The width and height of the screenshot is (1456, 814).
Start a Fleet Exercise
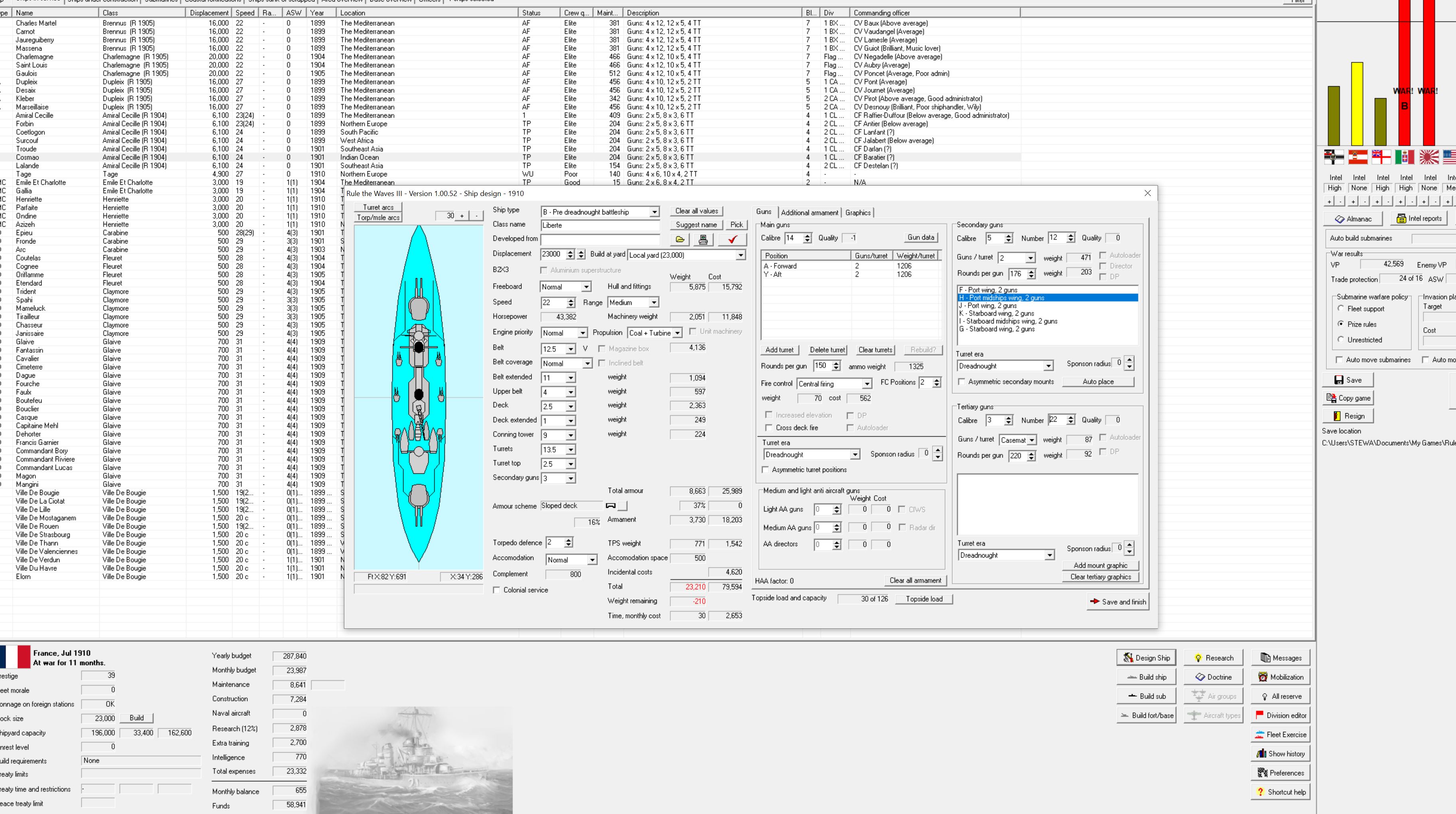click(x=1280, y=735)
